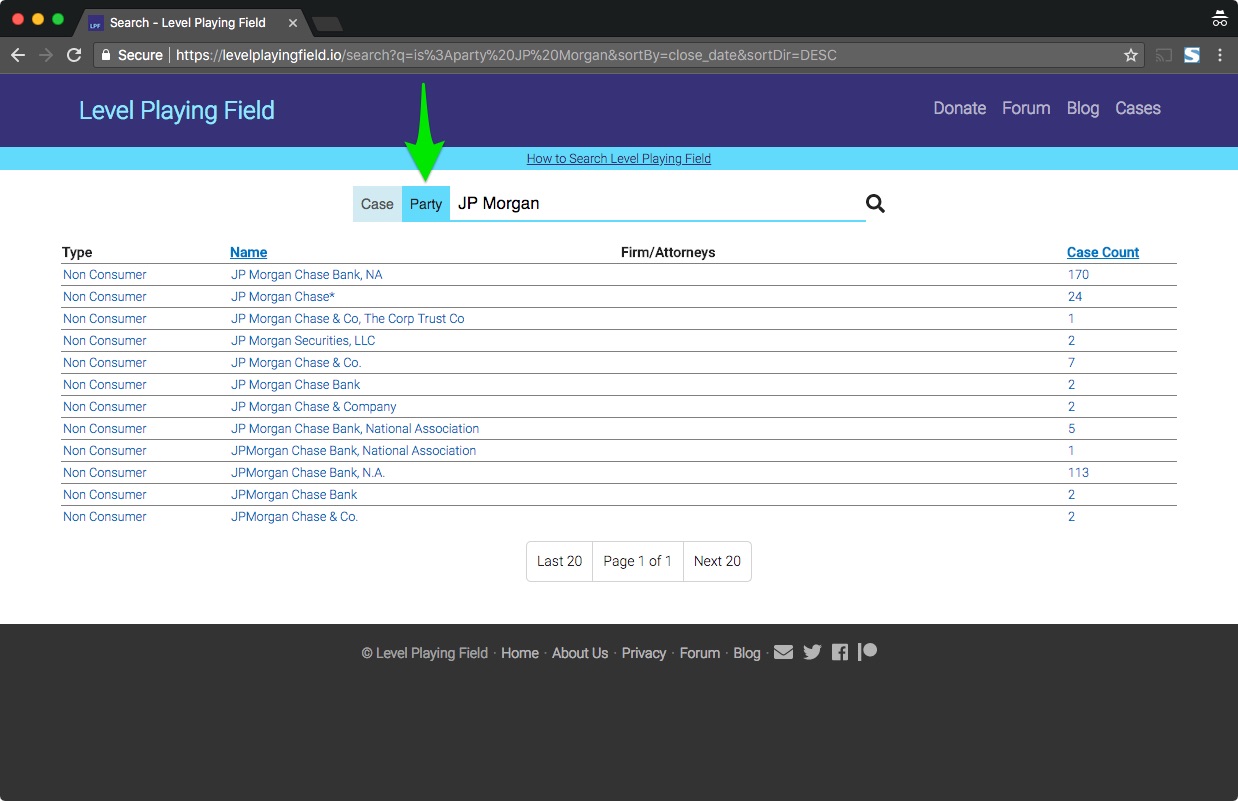Open JP Morgan Chase & Co, The Corp Trust Co

pyautogui.click(x=348, y=318)
